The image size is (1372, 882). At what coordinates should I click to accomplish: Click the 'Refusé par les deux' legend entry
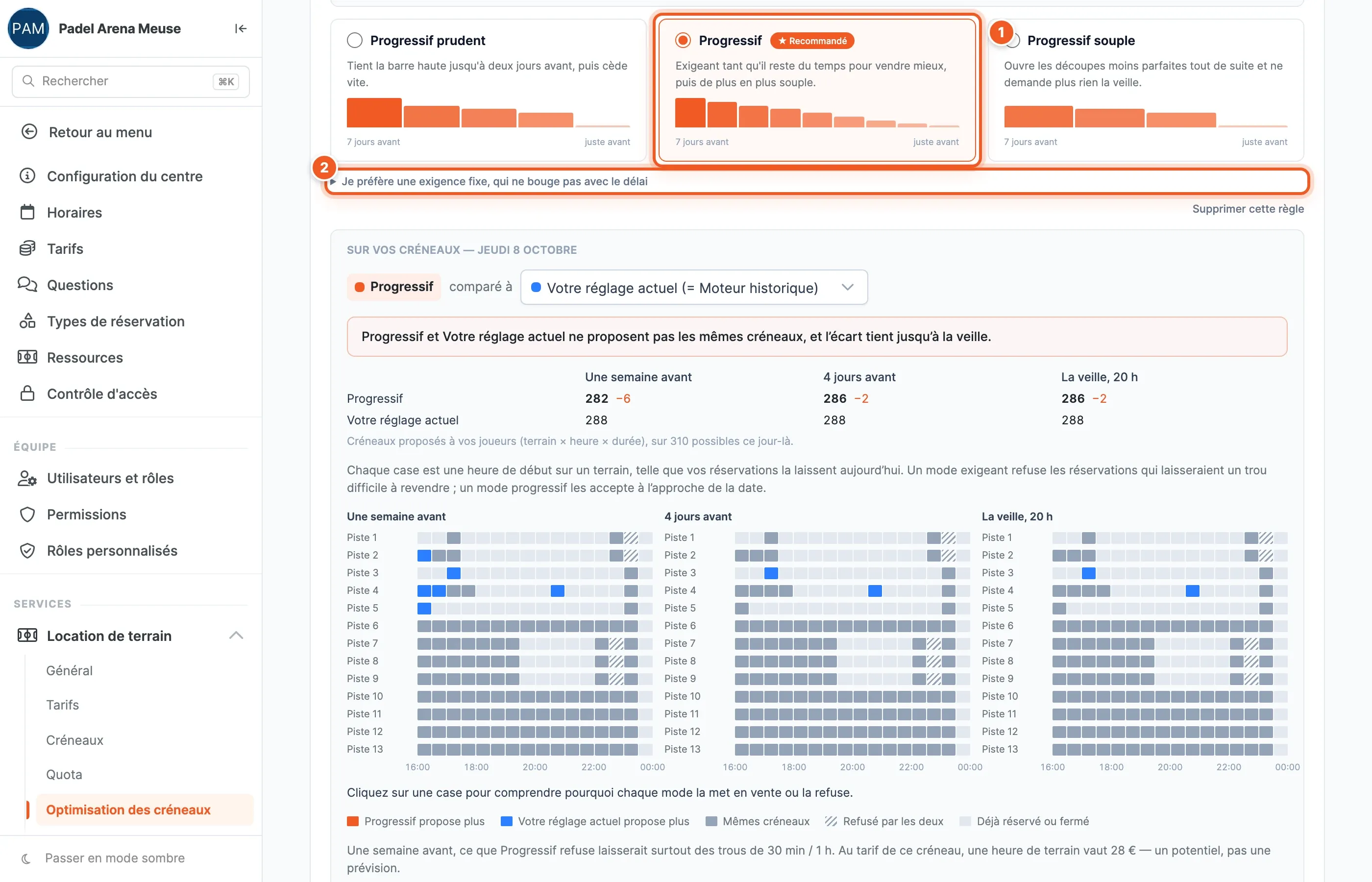coord(885,821)
